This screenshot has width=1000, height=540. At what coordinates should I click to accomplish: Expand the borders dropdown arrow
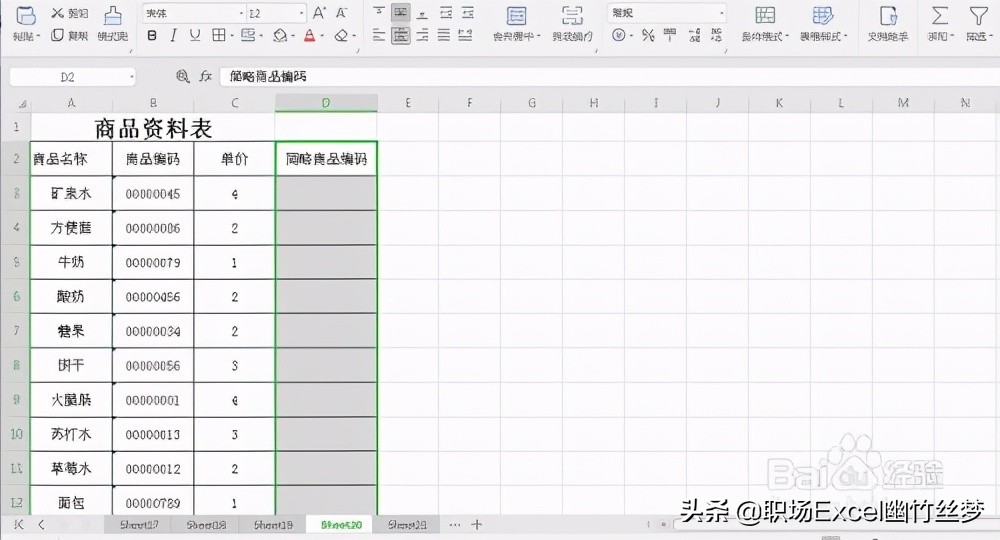point(231,36)
